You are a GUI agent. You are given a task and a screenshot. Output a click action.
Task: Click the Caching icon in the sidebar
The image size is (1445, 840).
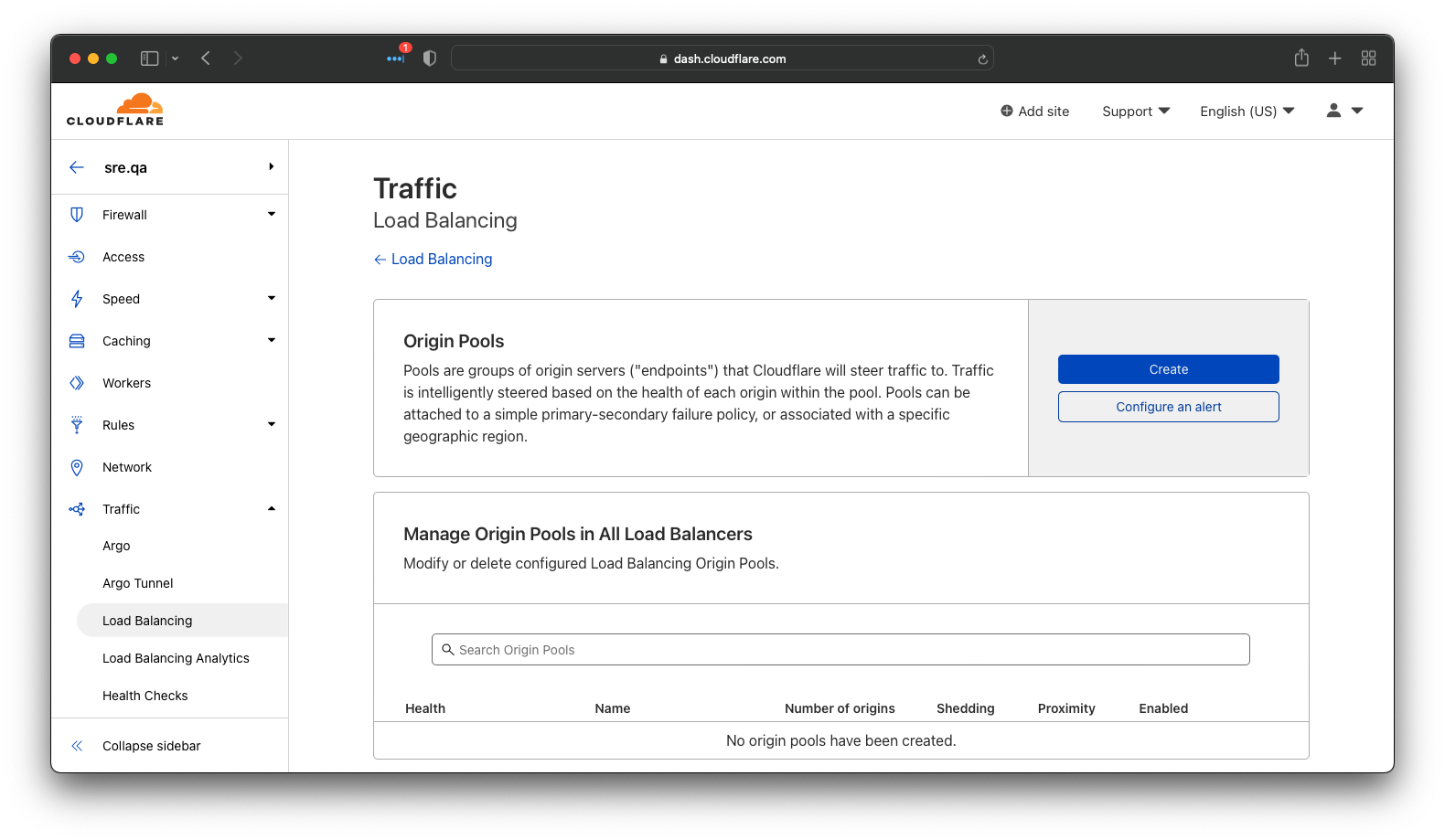pos(77,341)
